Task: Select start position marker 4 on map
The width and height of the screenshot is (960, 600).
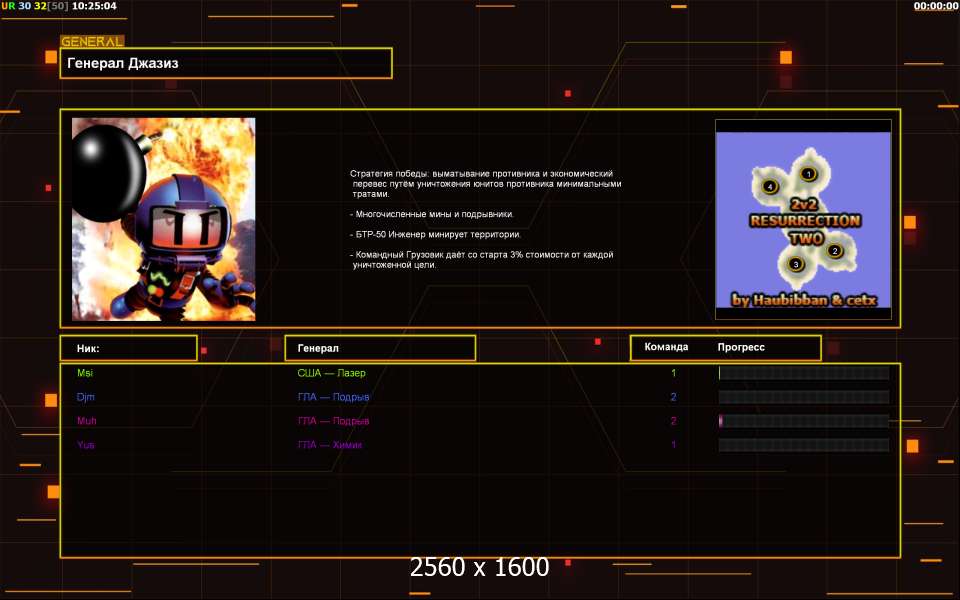Action: (770, 186)
